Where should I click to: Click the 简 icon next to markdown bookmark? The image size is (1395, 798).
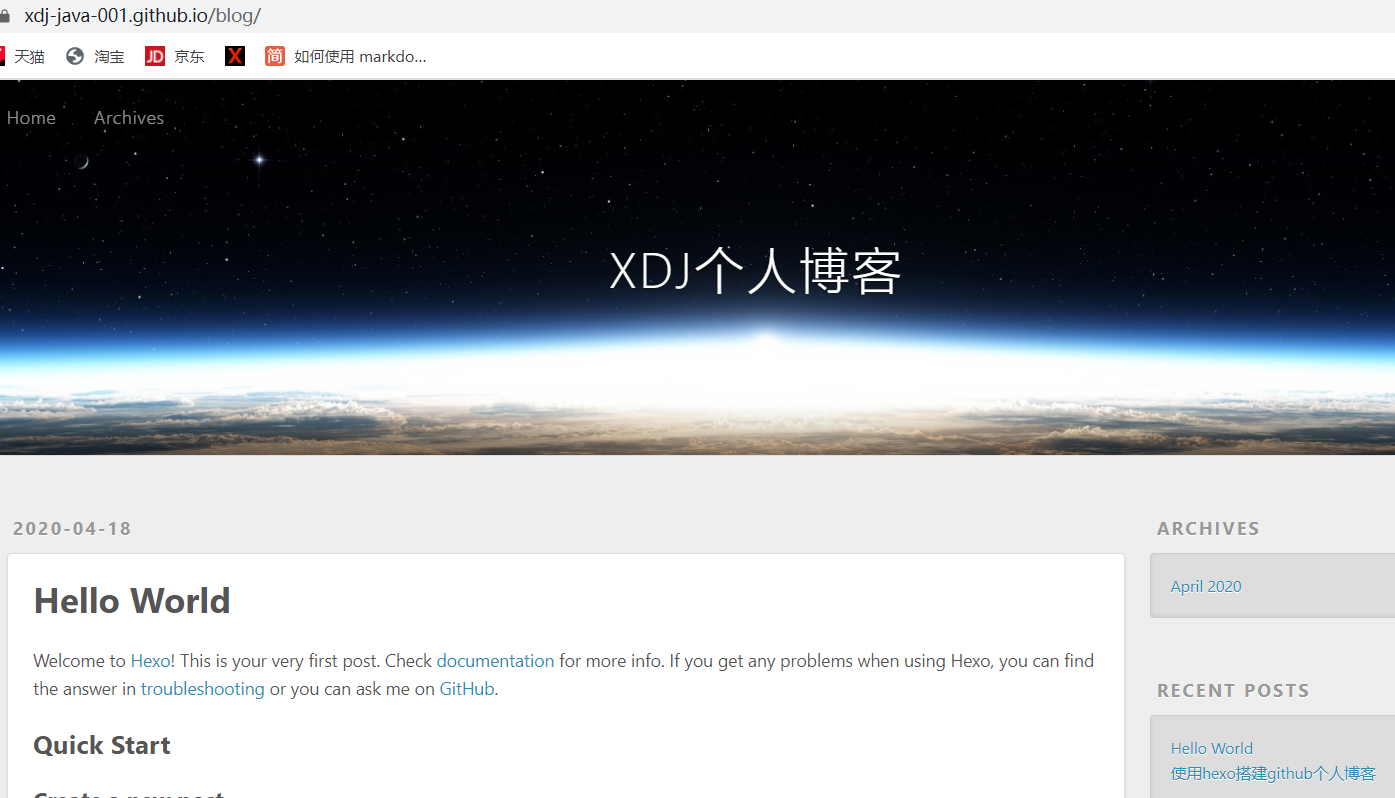(274, 56)
